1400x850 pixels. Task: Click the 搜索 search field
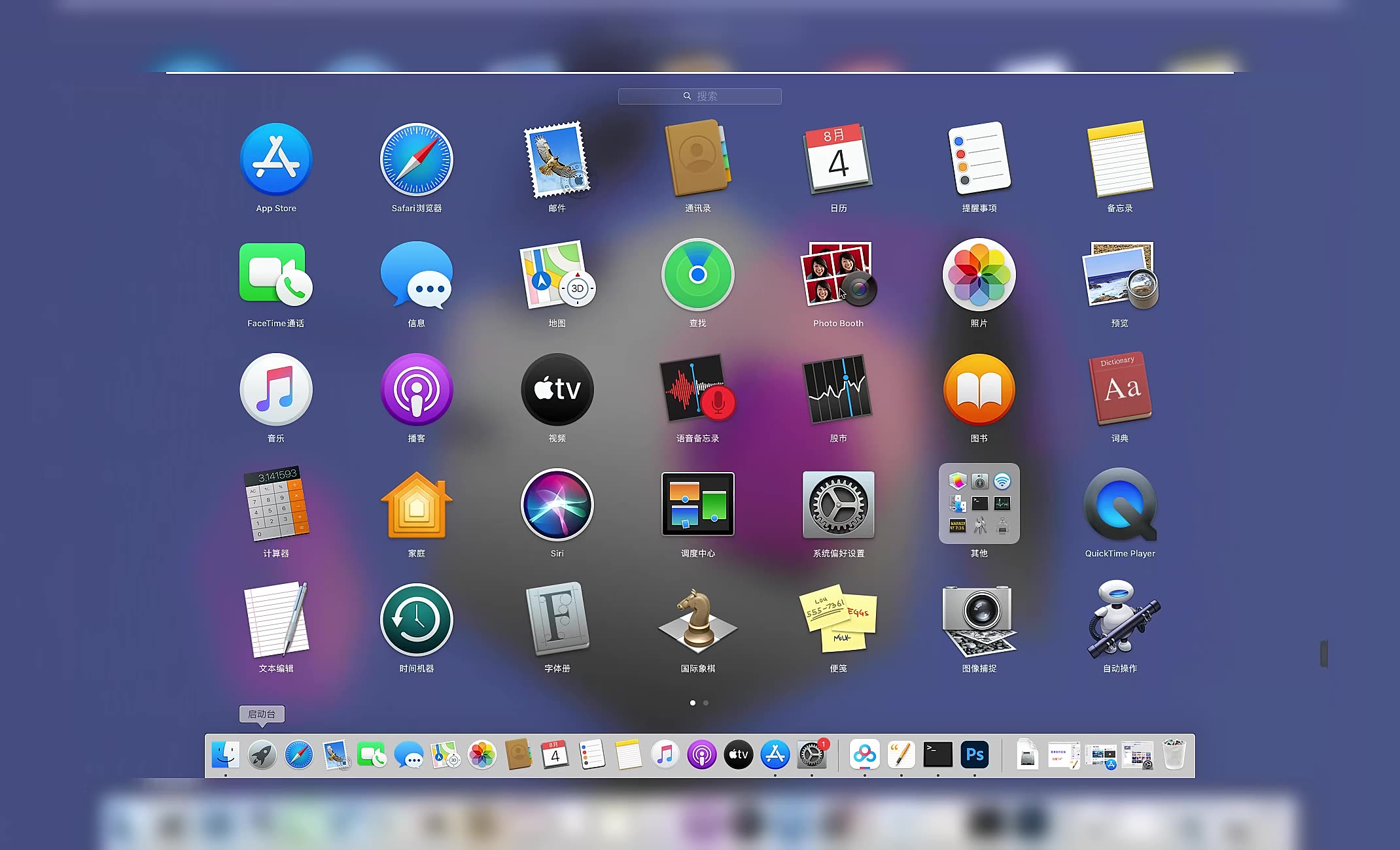pyautogui.click(x=699, y=96)
